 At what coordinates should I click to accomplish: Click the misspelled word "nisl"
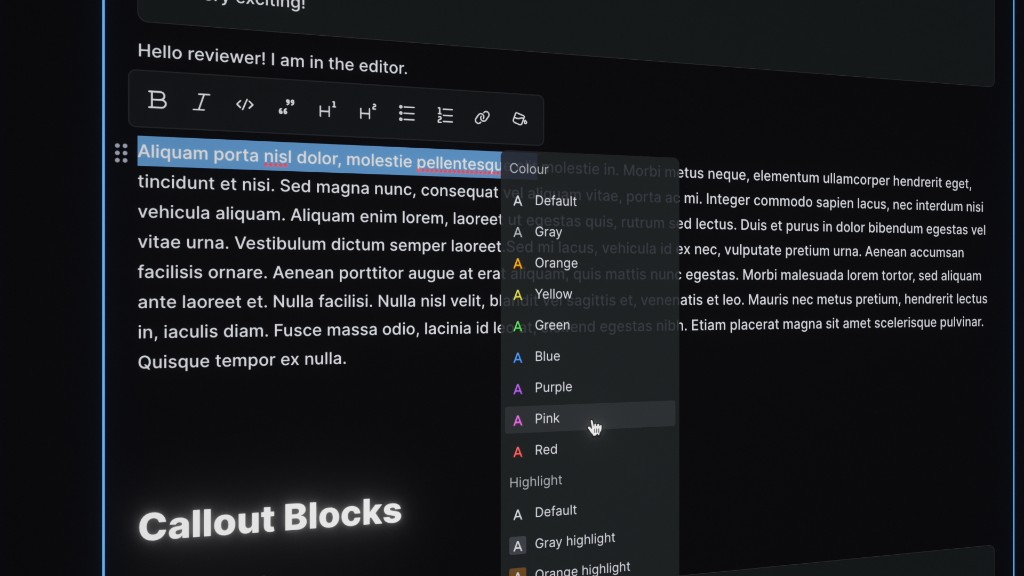(276, 157)
